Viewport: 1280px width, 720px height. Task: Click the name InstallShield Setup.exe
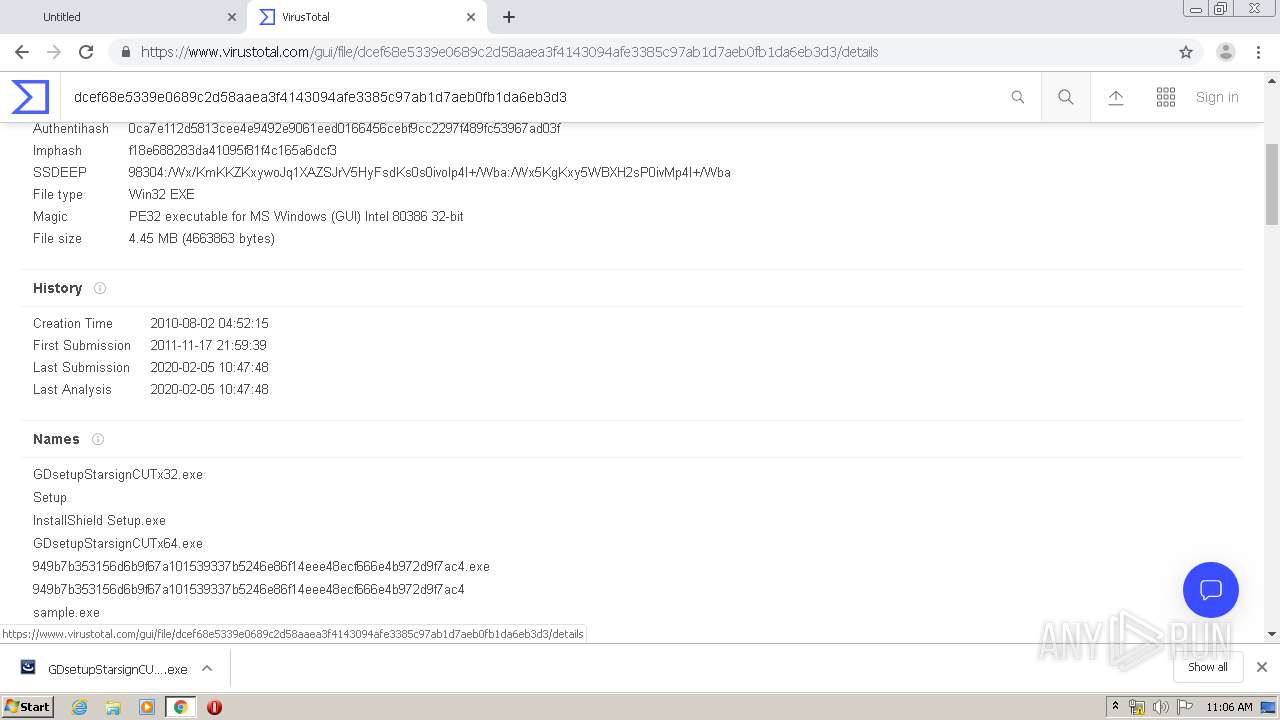point(99,520)
